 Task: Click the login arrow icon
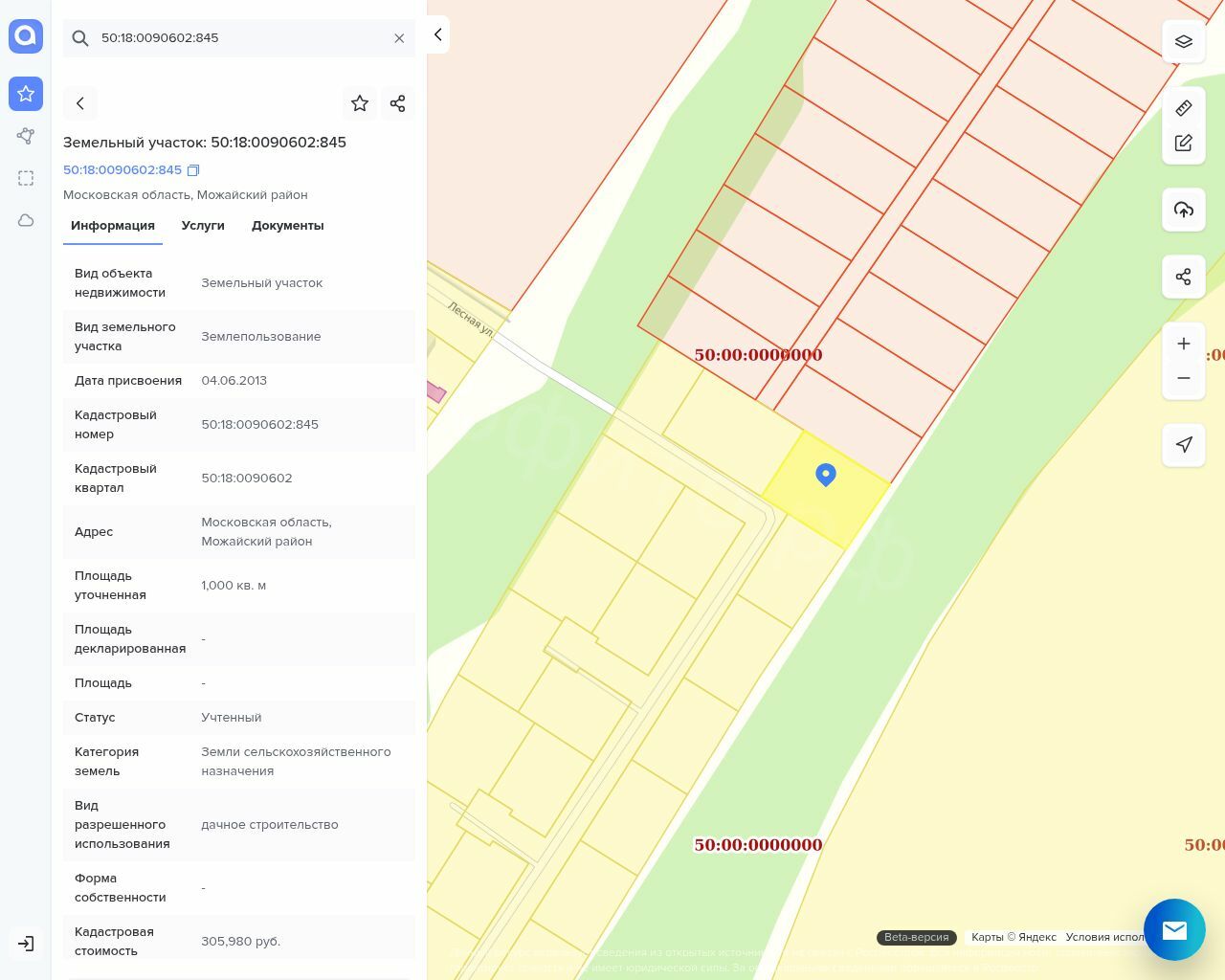[26, 944]
